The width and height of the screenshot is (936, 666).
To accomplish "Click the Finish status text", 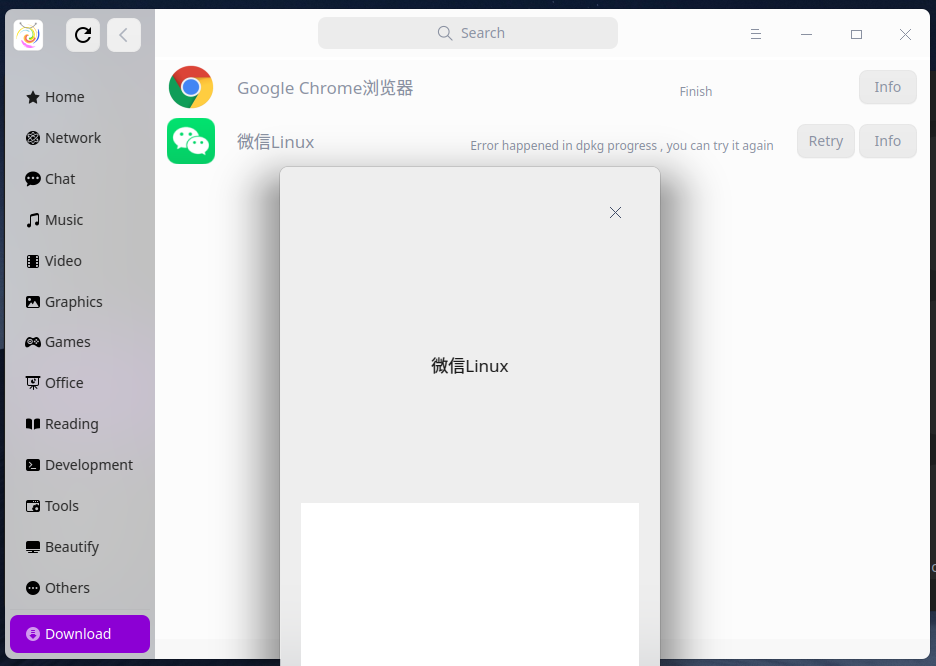I will pos(695,91).
